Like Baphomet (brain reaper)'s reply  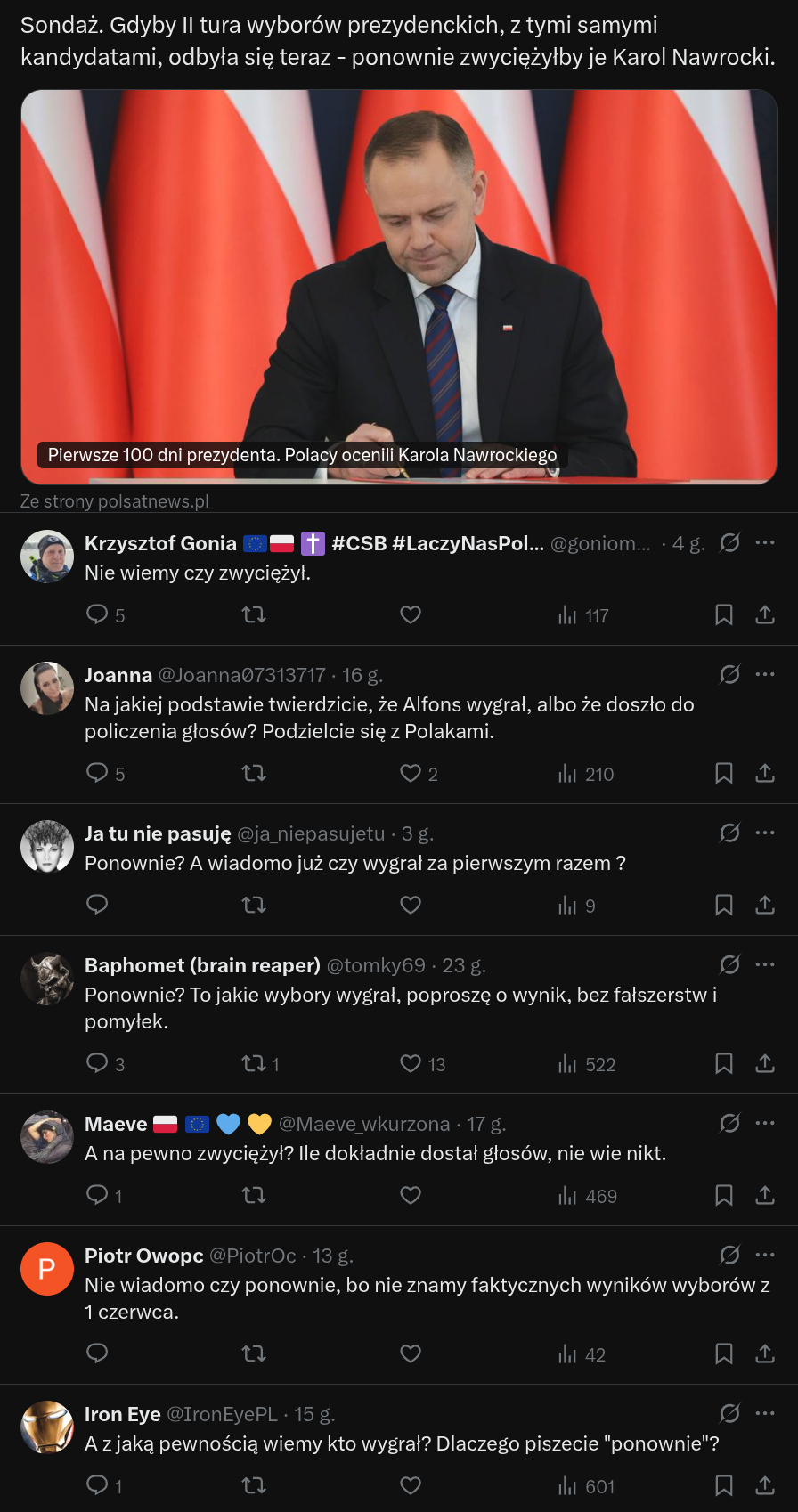pos(411,1063)
